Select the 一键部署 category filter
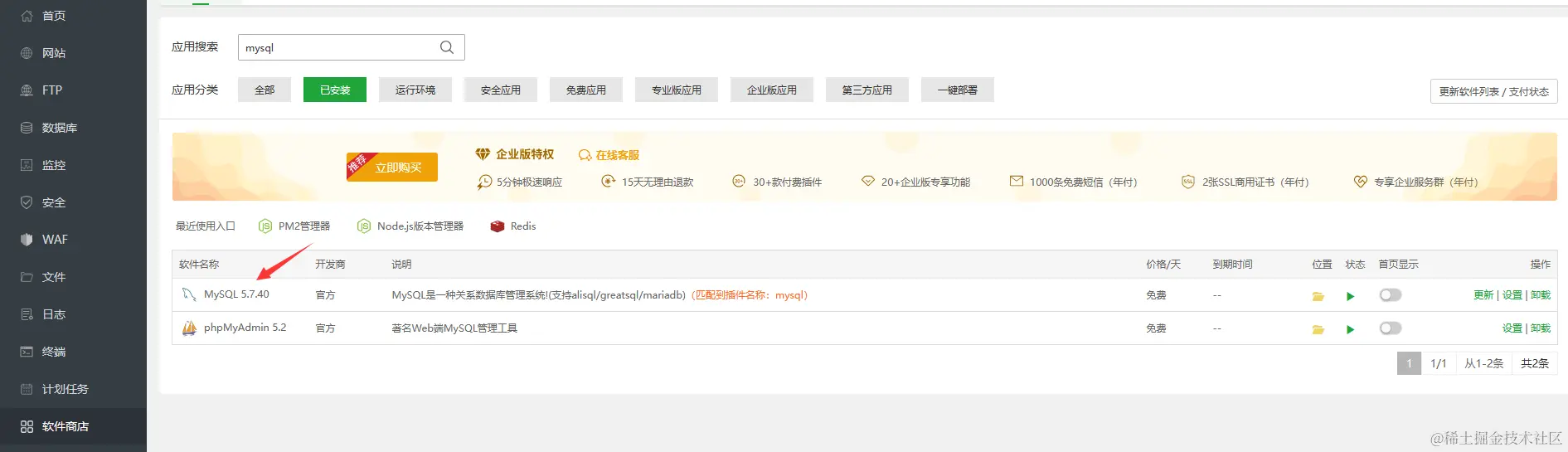1568x452 pixels. tap(958, 90)
